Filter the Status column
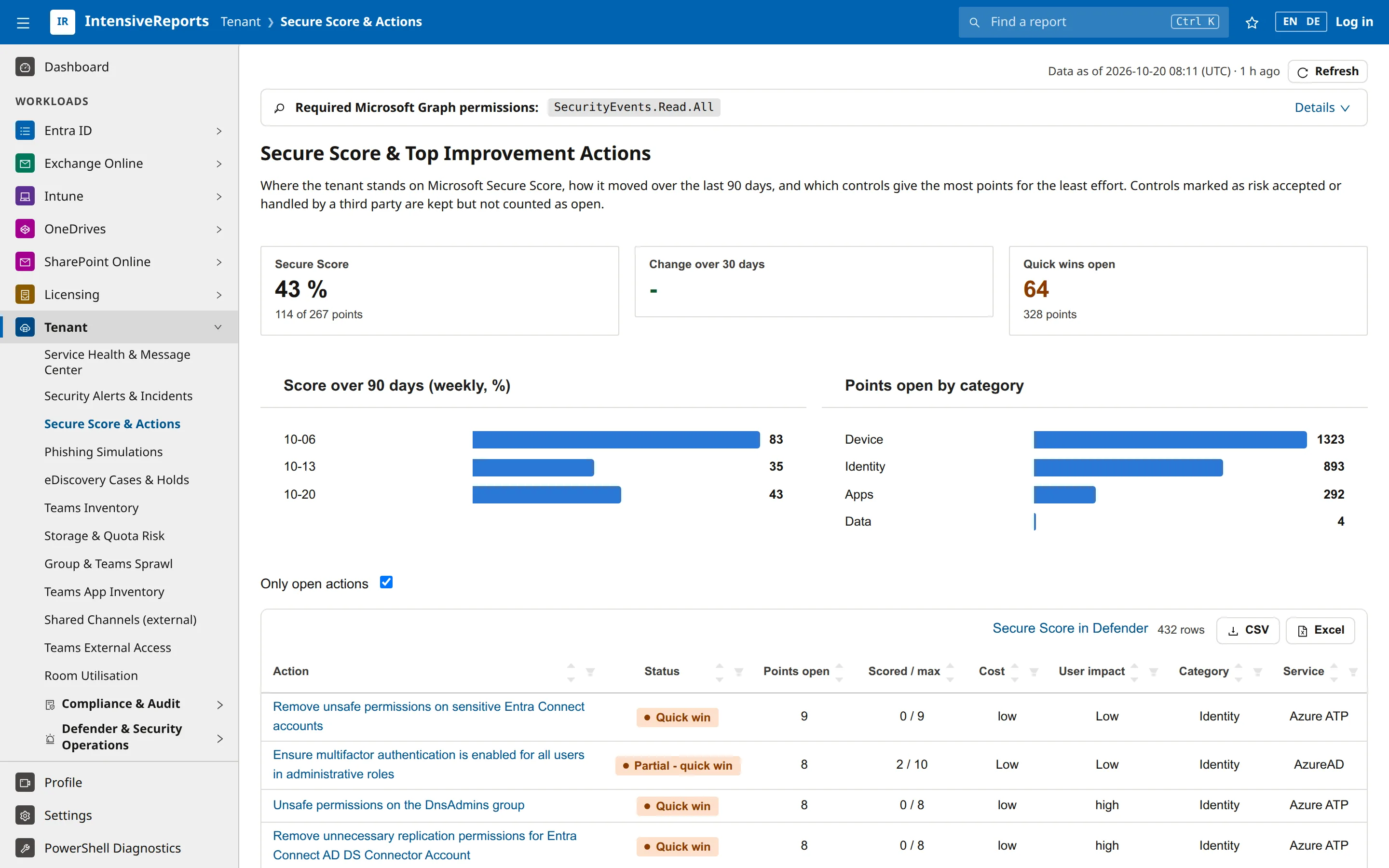Image resolution: width=1389 pixels, height=868 pixels. coord(739,672)
